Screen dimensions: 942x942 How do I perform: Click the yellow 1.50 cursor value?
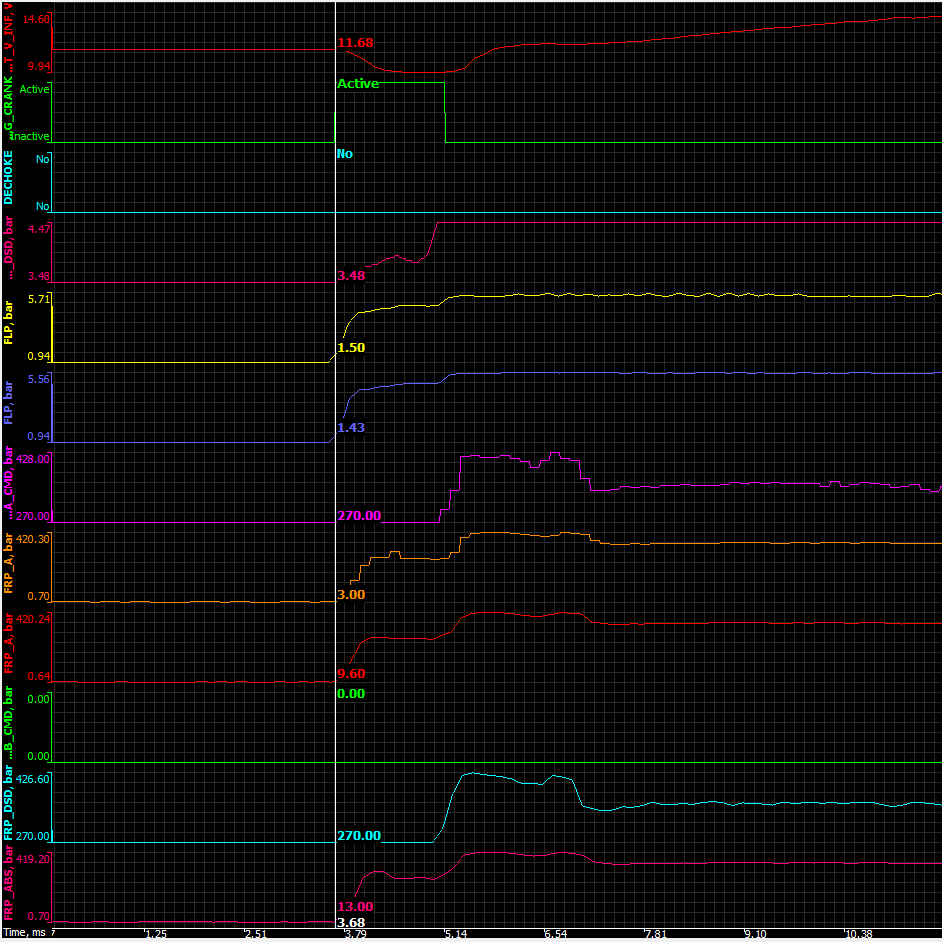point(351,347)
